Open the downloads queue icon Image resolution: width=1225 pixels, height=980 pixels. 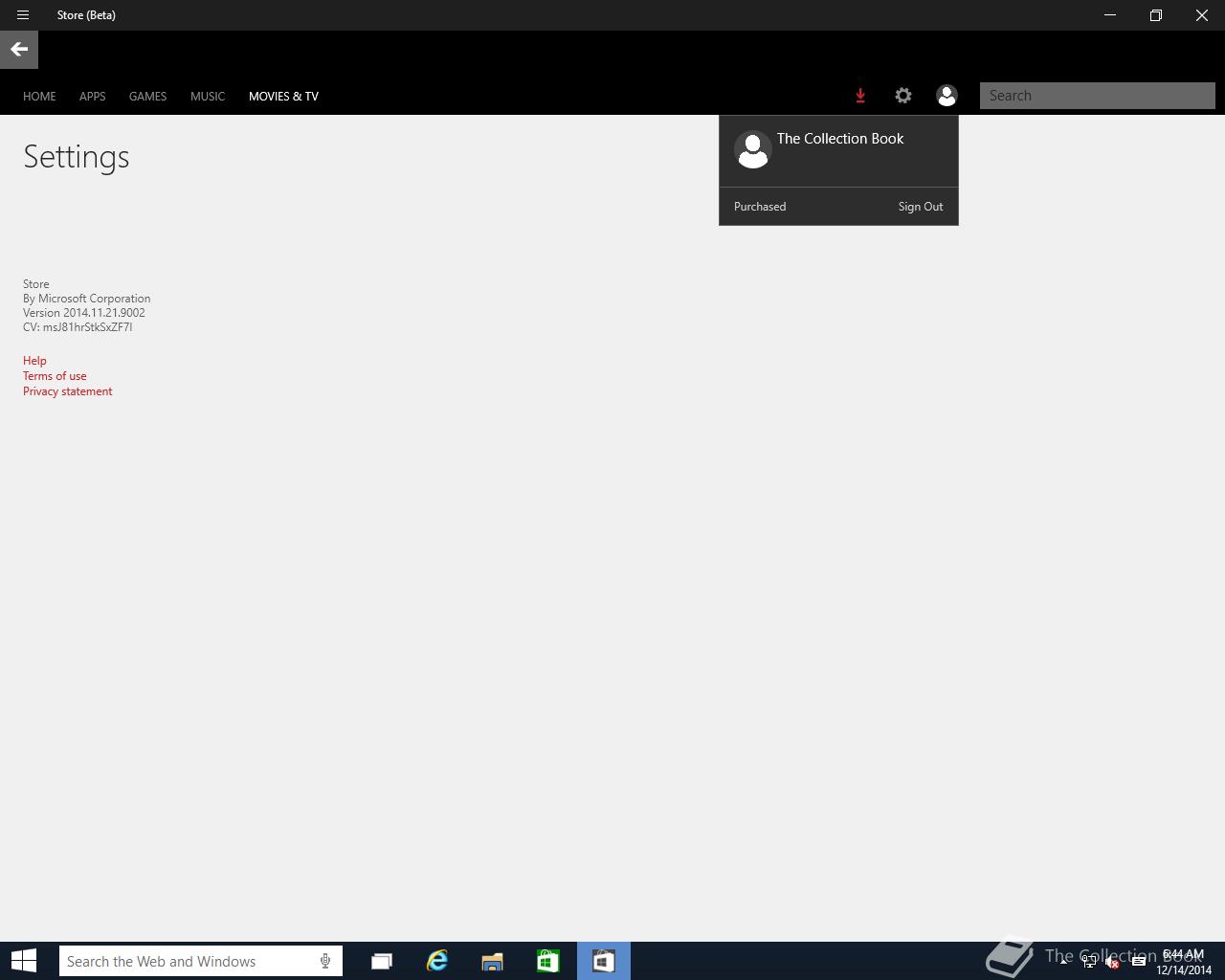(x=860, y=96)
